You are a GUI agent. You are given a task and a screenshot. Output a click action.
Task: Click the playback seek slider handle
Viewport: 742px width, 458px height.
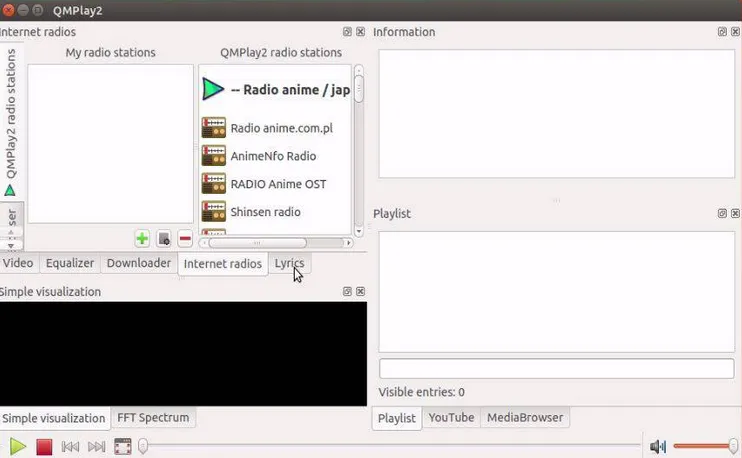tap(143, 446)
